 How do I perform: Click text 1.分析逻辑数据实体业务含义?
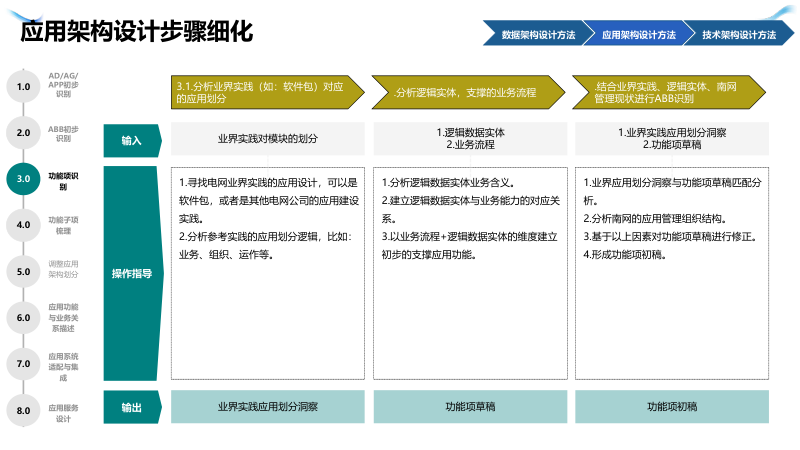point(448,183)
